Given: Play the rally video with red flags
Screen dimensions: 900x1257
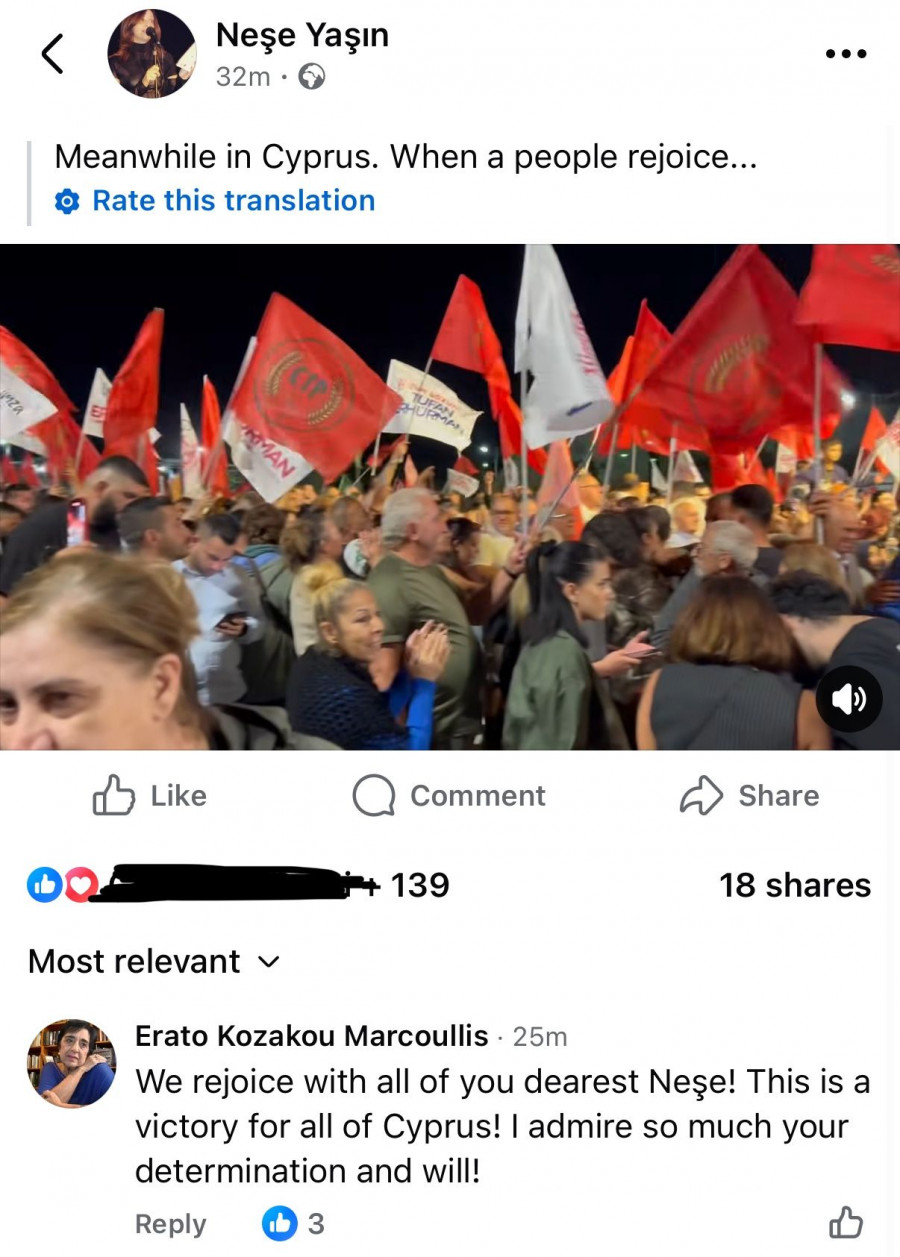Looking at the screenshot, I should [x=450, y=497].
